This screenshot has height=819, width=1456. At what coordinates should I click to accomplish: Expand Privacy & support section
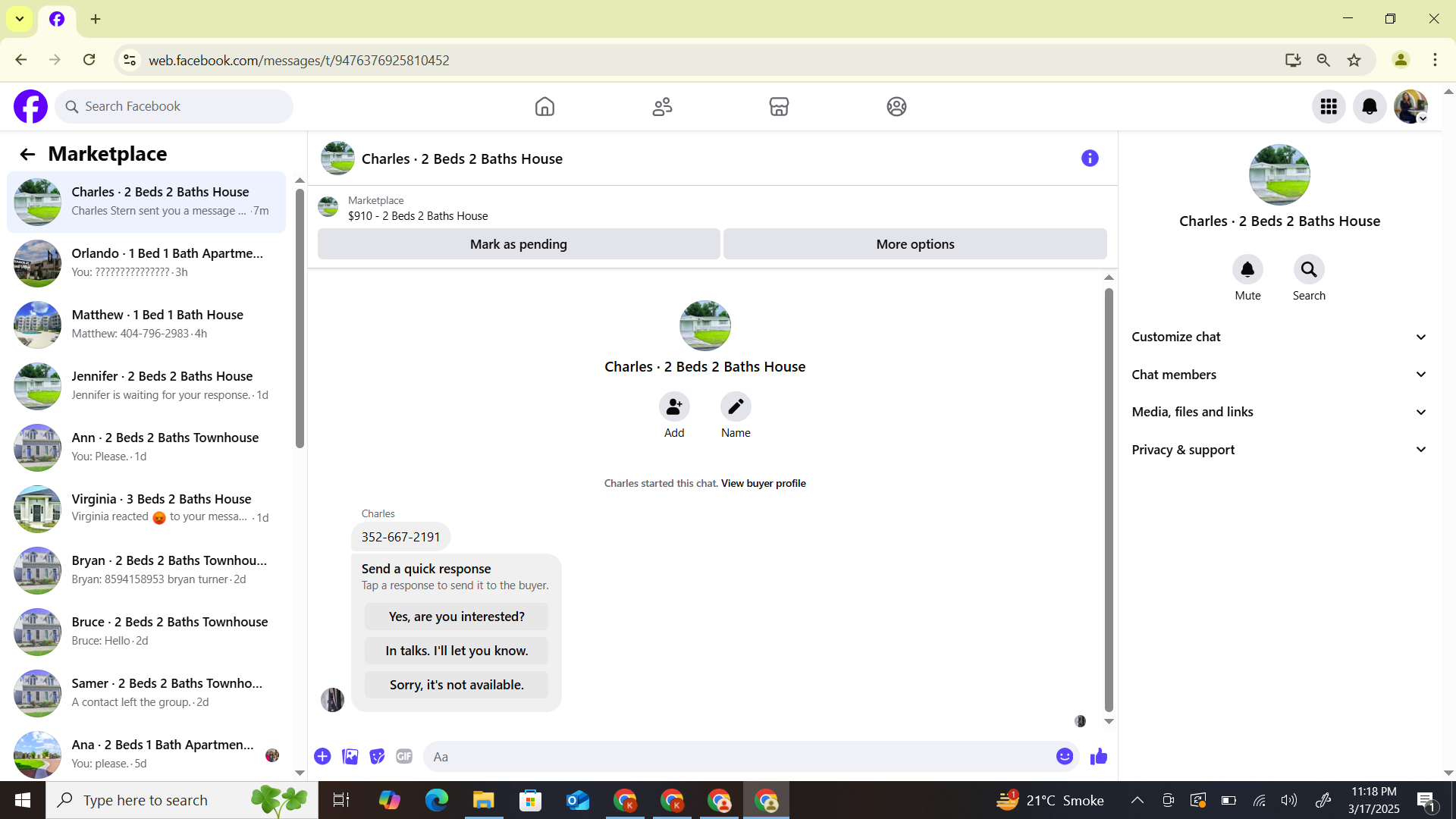(x=1279, y=450)
